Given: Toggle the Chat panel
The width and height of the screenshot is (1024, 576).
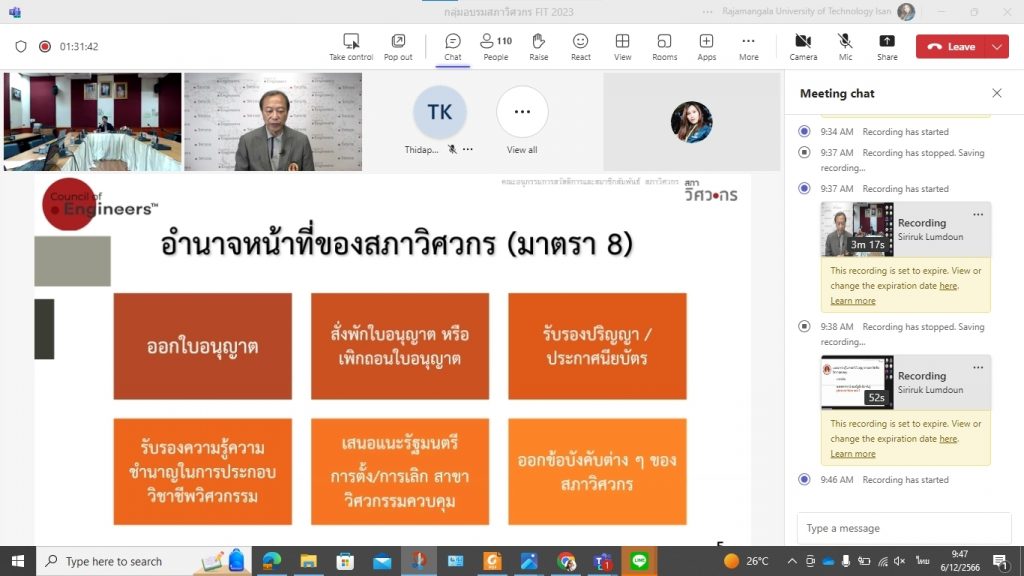Looking at the screenshot, I should point(453,46).
